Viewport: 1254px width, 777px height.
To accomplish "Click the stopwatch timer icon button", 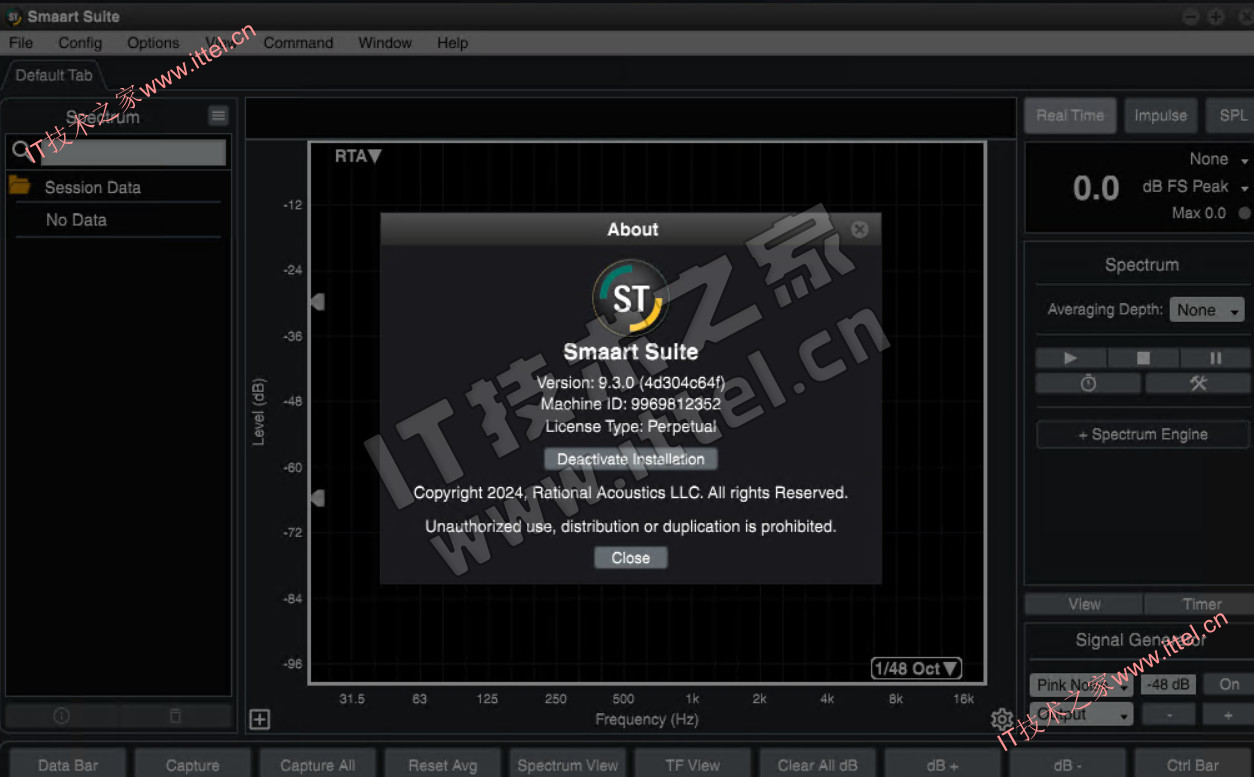I will [1088, 384].
